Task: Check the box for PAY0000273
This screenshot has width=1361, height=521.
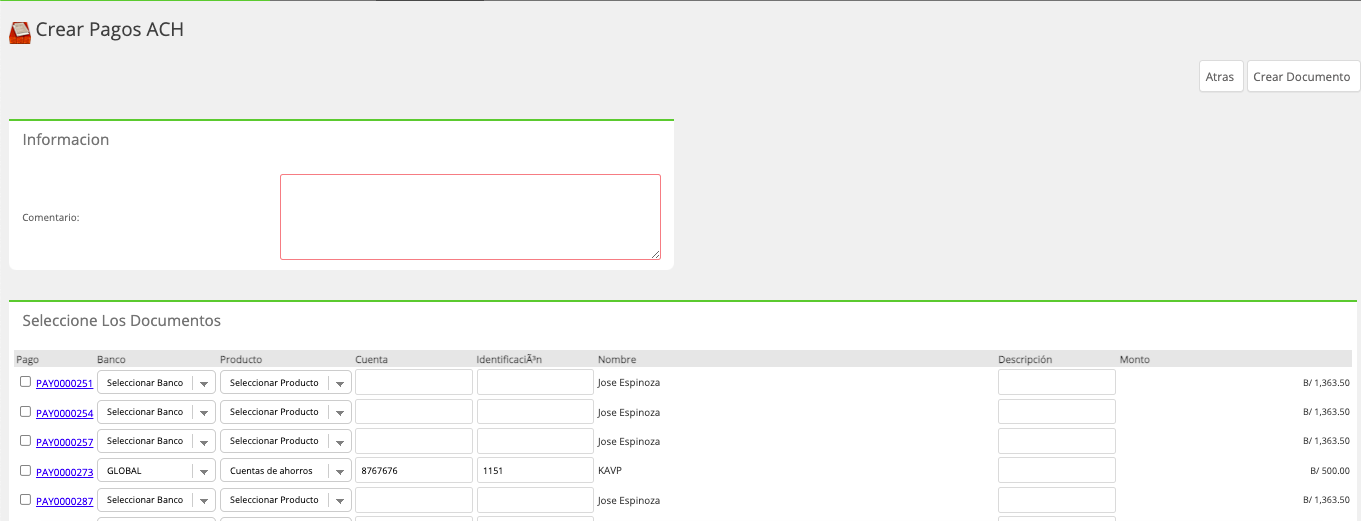Action: coord(26,469)
